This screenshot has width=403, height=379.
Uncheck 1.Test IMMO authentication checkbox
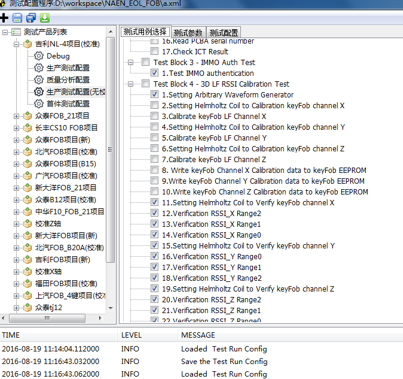tap(154, 73)
